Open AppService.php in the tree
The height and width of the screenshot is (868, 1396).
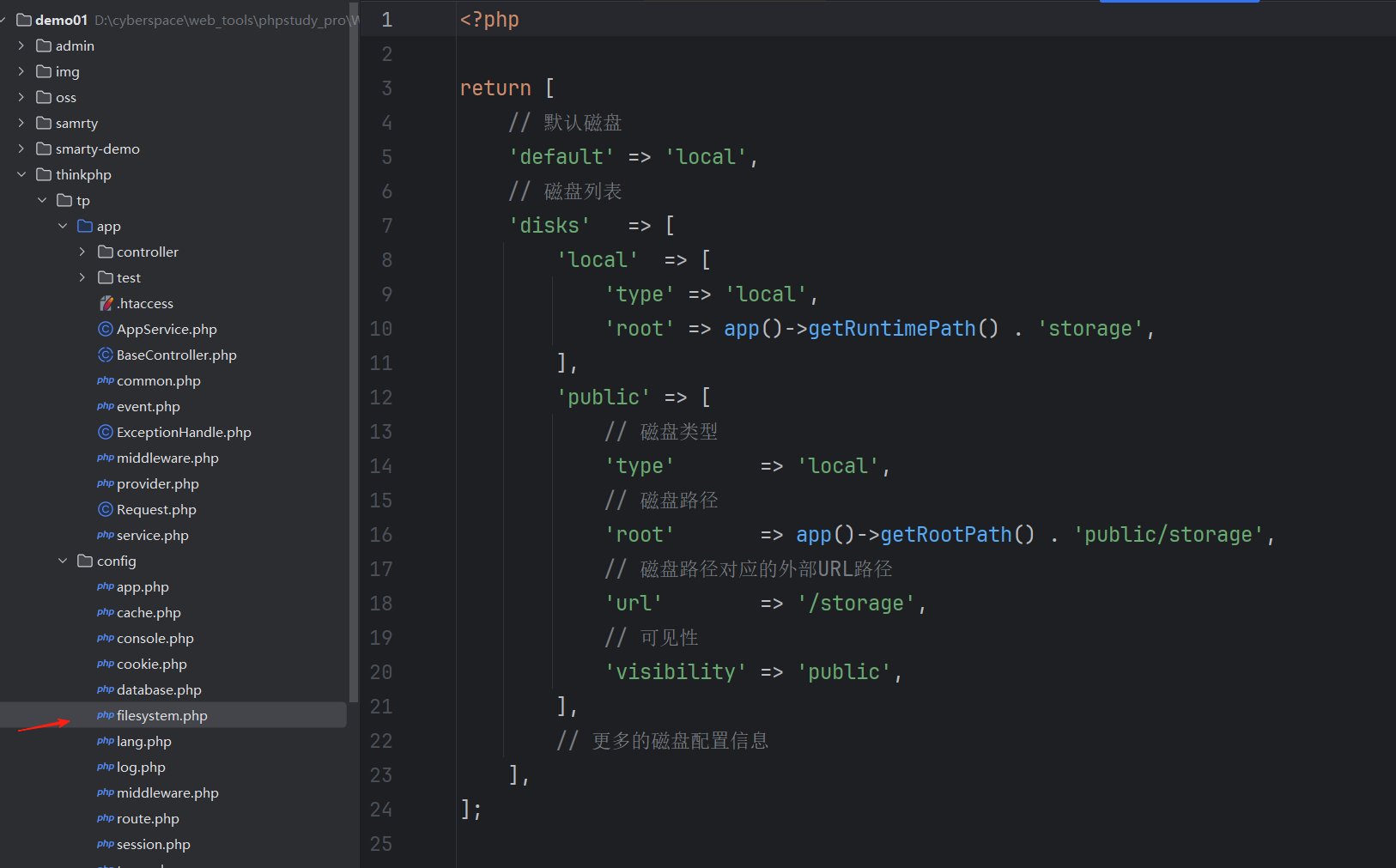[167, 329]
